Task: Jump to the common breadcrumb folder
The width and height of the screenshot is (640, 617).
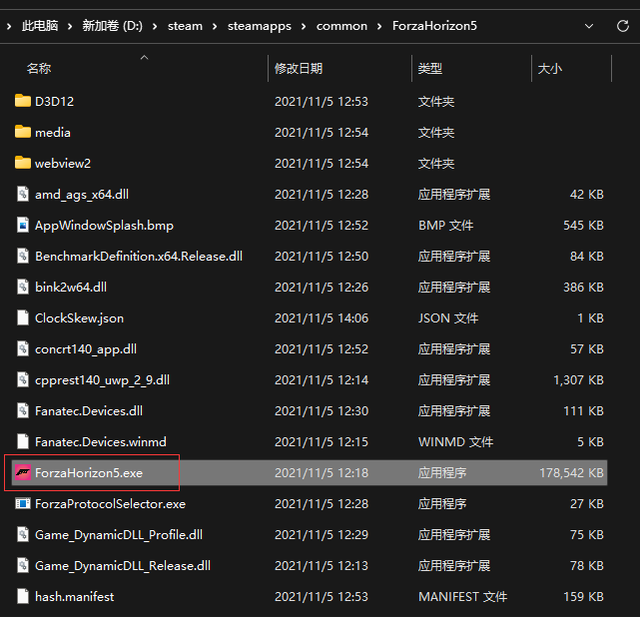Action: 342,26
